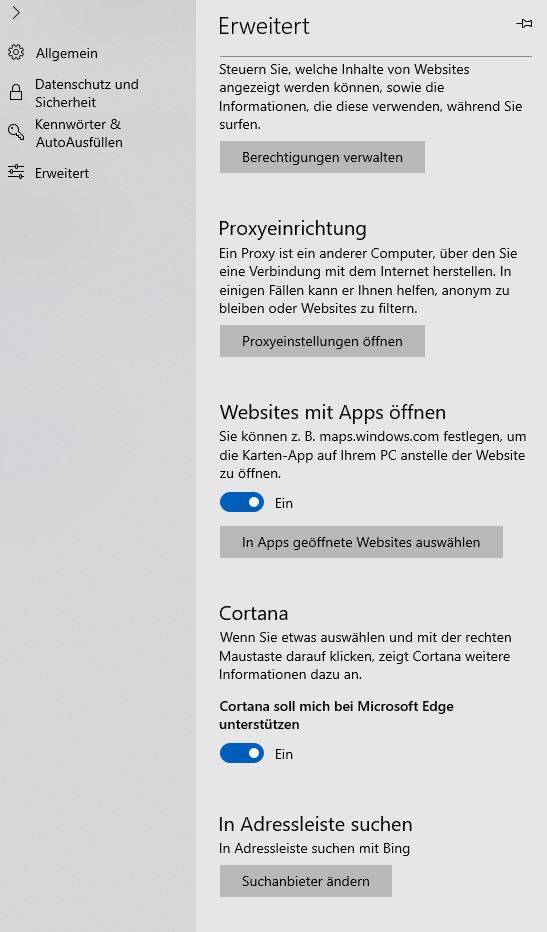The image size is (547, 932).
Task: Click the lock icon for Datenschutz
Action: [x=16, y=93]
